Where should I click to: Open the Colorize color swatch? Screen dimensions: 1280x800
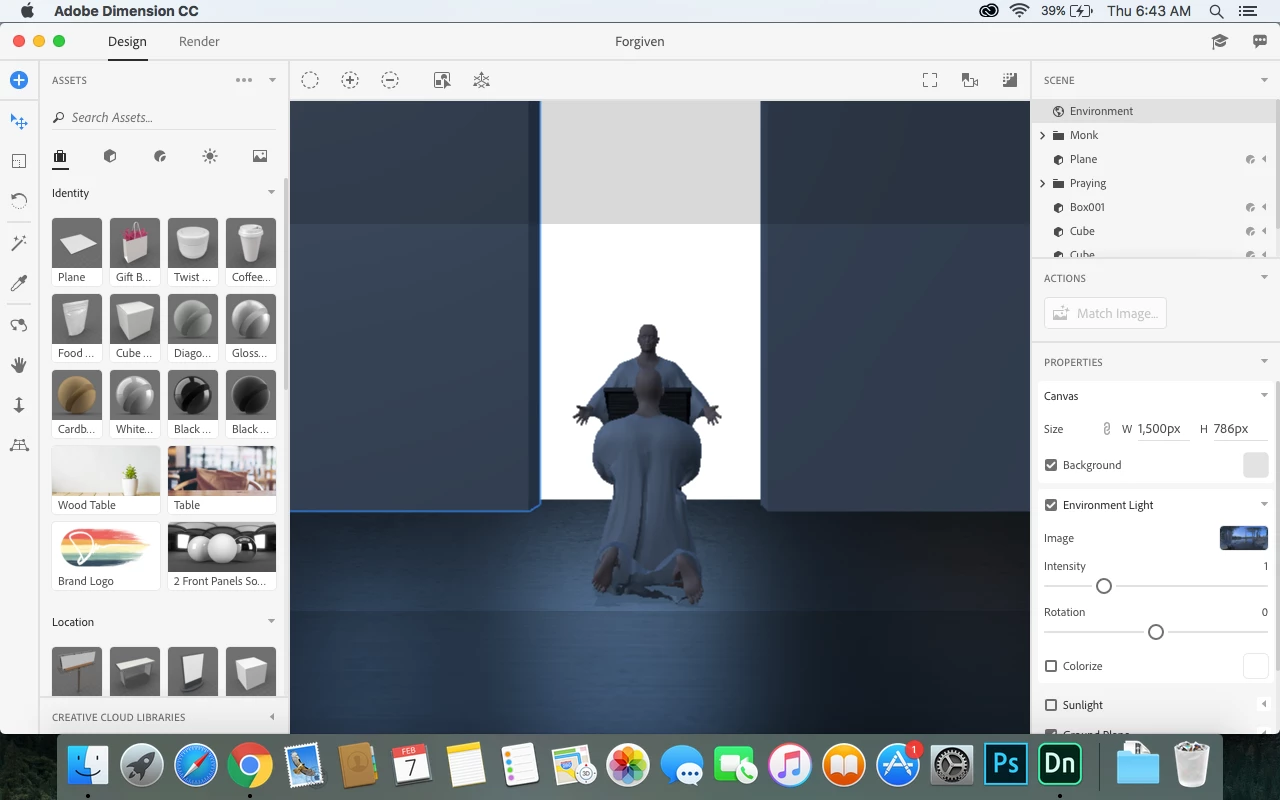coord(1256,666)
